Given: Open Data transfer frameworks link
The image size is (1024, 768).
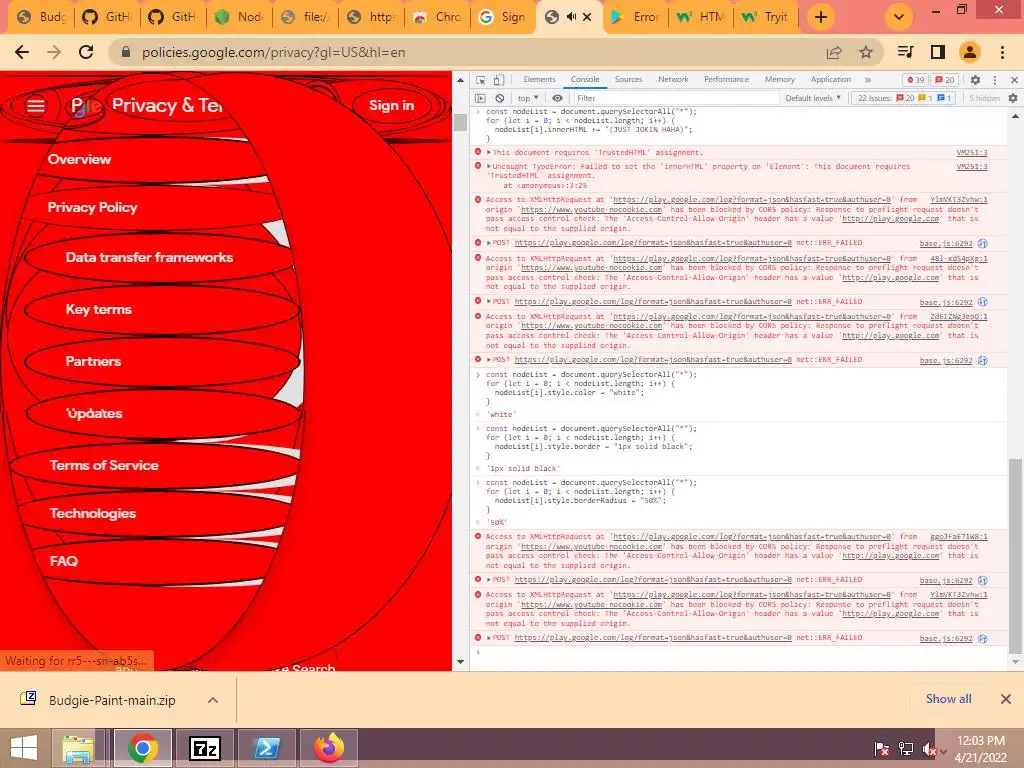Looking at the screenshot, I should tap(149, 257).
